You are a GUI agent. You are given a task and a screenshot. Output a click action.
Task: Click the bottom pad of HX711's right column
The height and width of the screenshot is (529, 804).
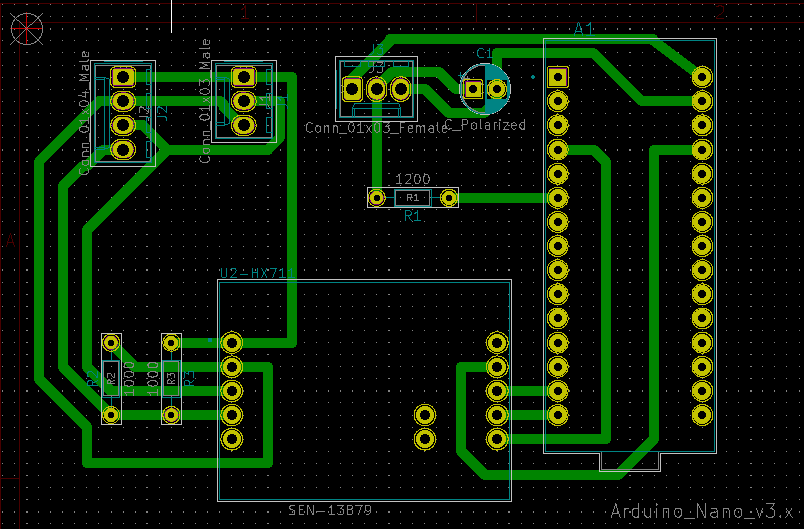(x=497, y=439)
